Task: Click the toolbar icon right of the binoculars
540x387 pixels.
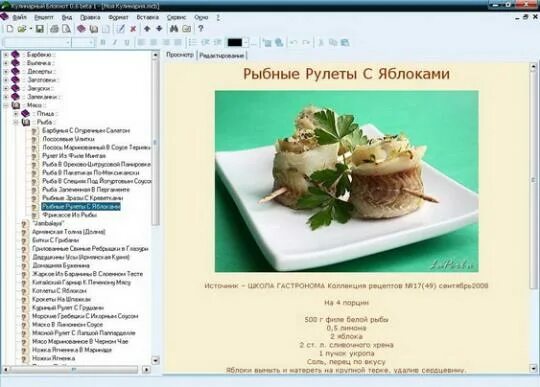Action: pyautogui.click(x=187, y=29)
